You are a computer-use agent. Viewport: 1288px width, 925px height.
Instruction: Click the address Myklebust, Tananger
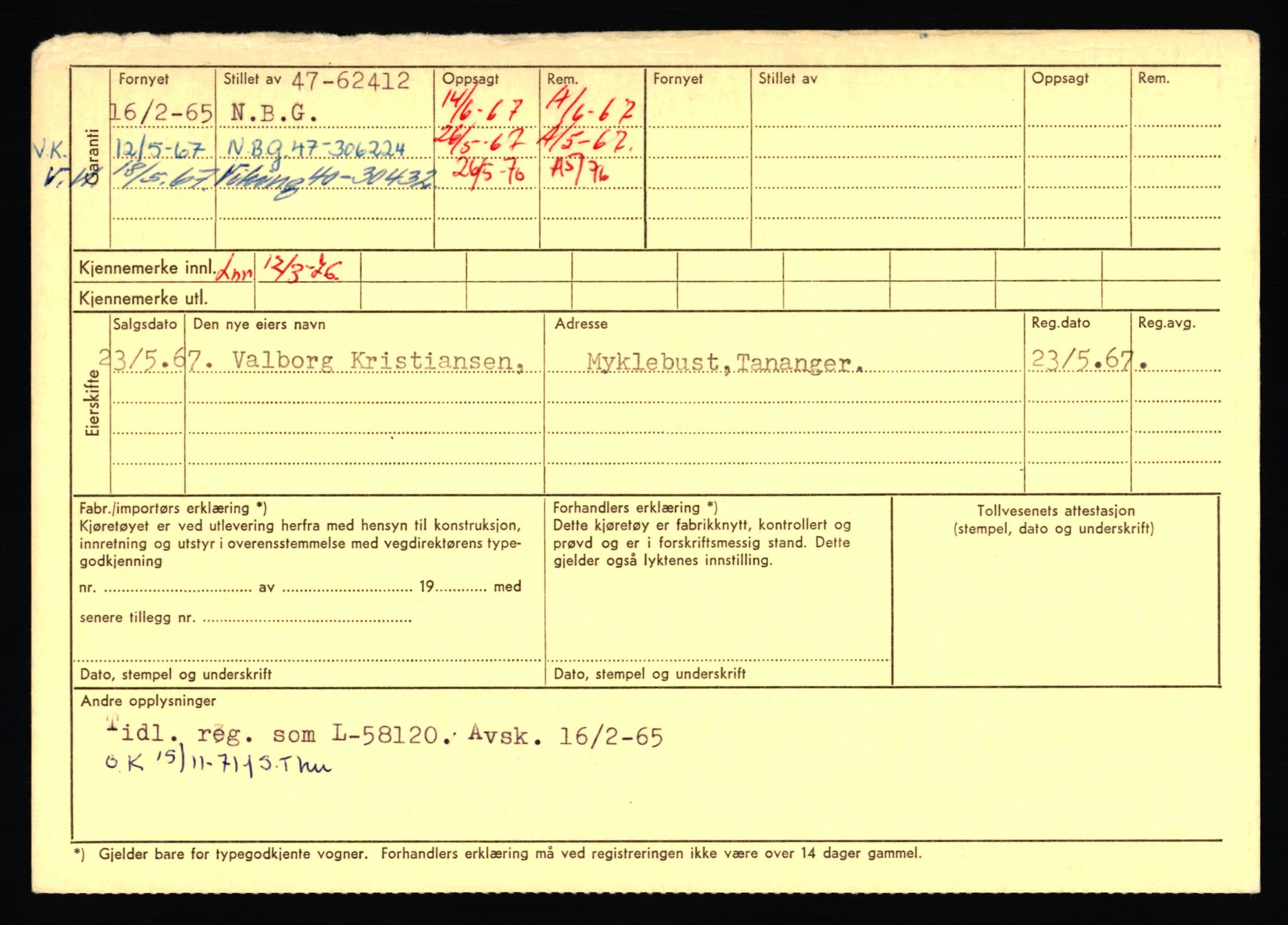click(x=724, y=363)
